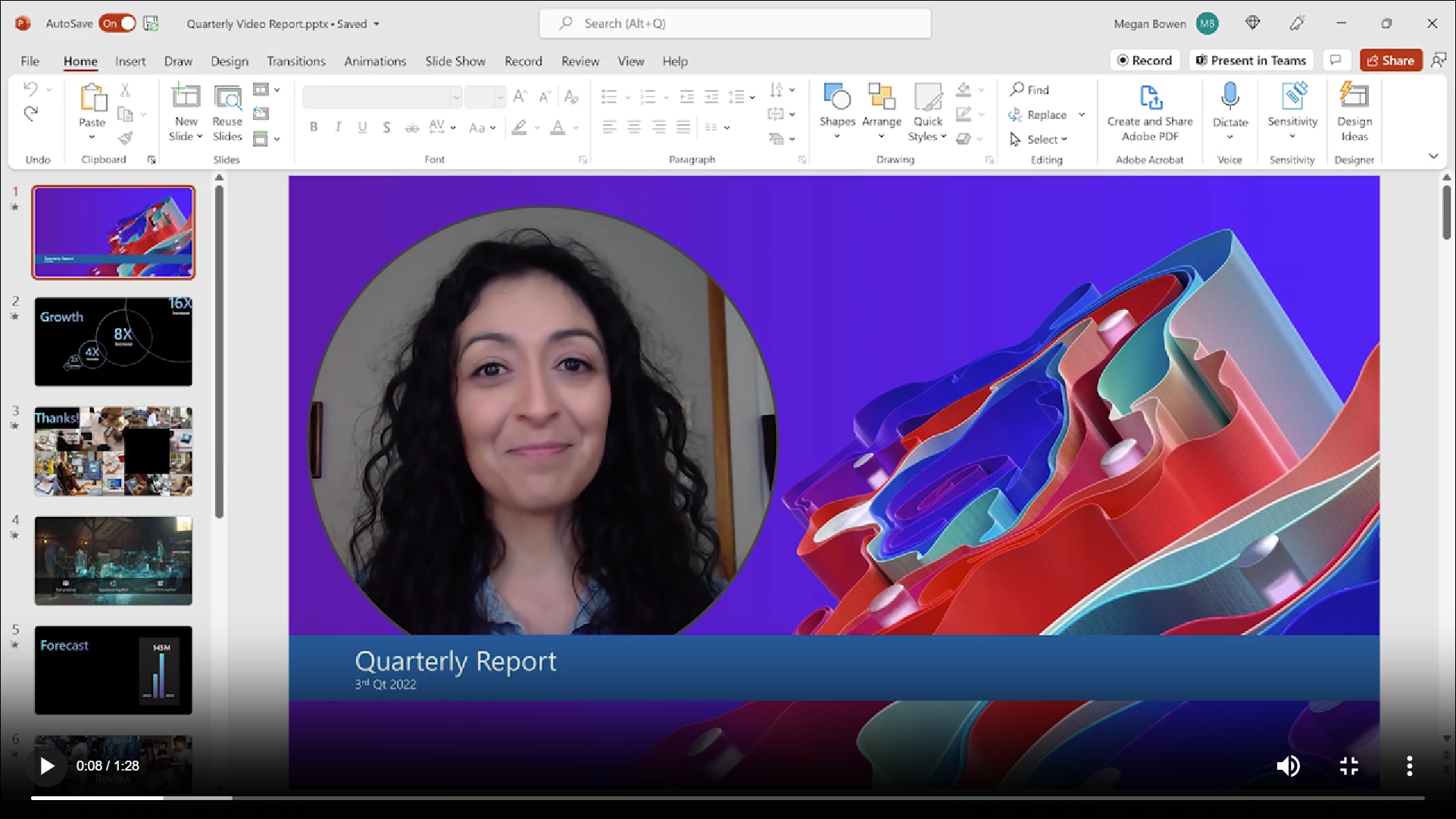Image resolution: width=1456 pixels, height=819 pixels.
Task: Click the Paste clipboard icon
Action: point(92,98)
